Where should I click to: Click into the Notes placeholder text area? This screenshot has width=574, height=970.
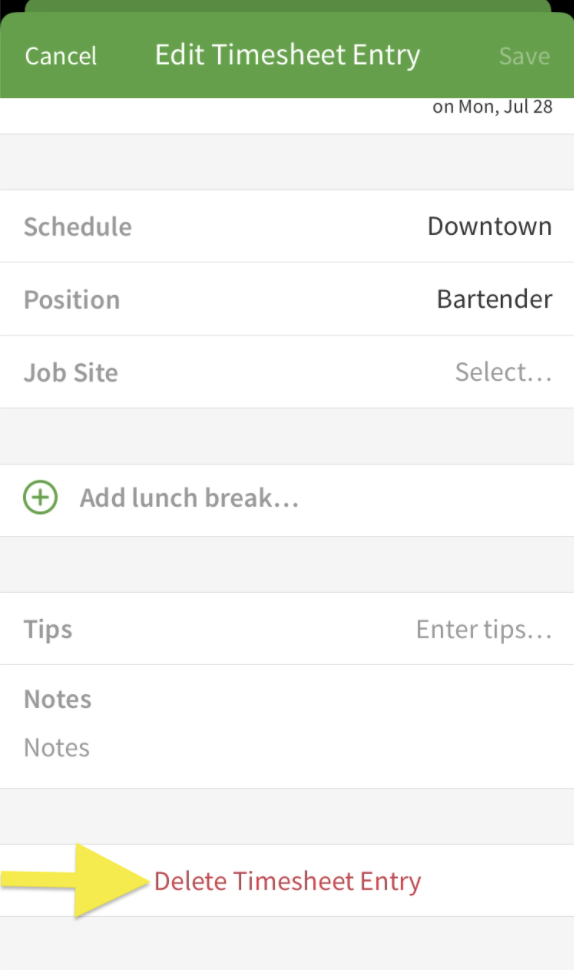[x=57, y=748]
